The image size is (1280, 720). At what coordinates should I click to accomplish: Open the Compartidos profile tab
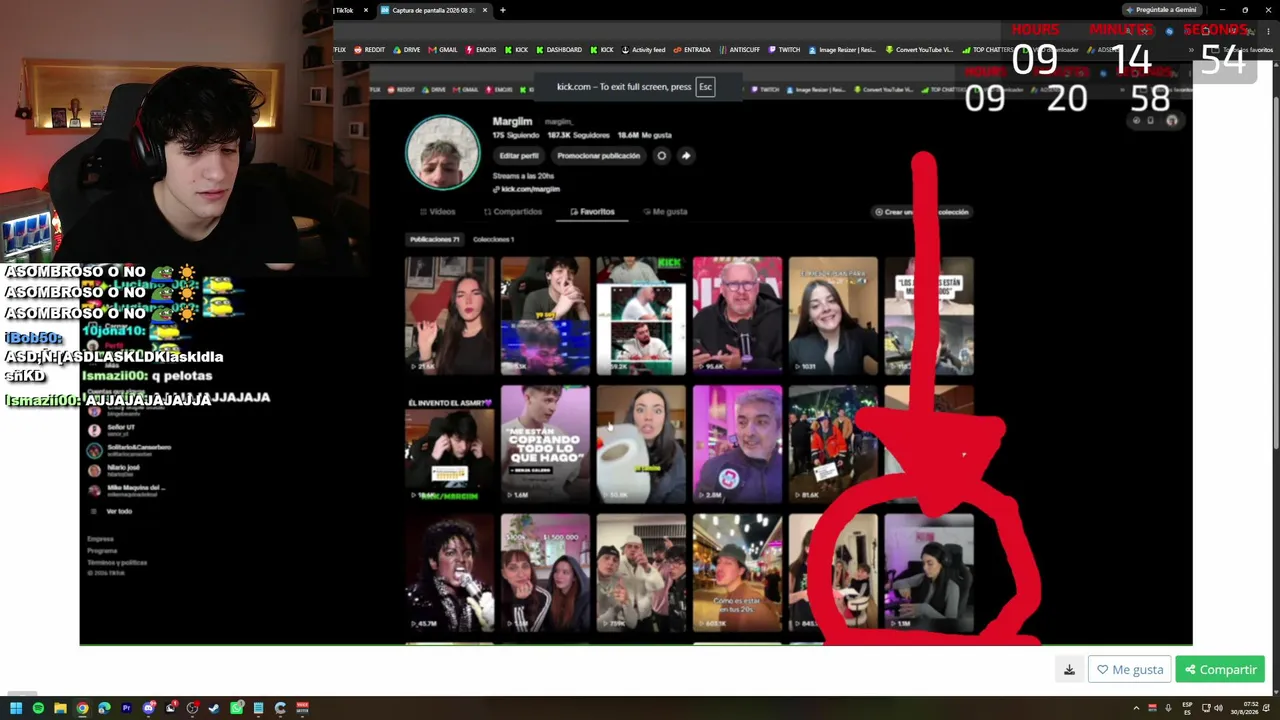(513, 212)
